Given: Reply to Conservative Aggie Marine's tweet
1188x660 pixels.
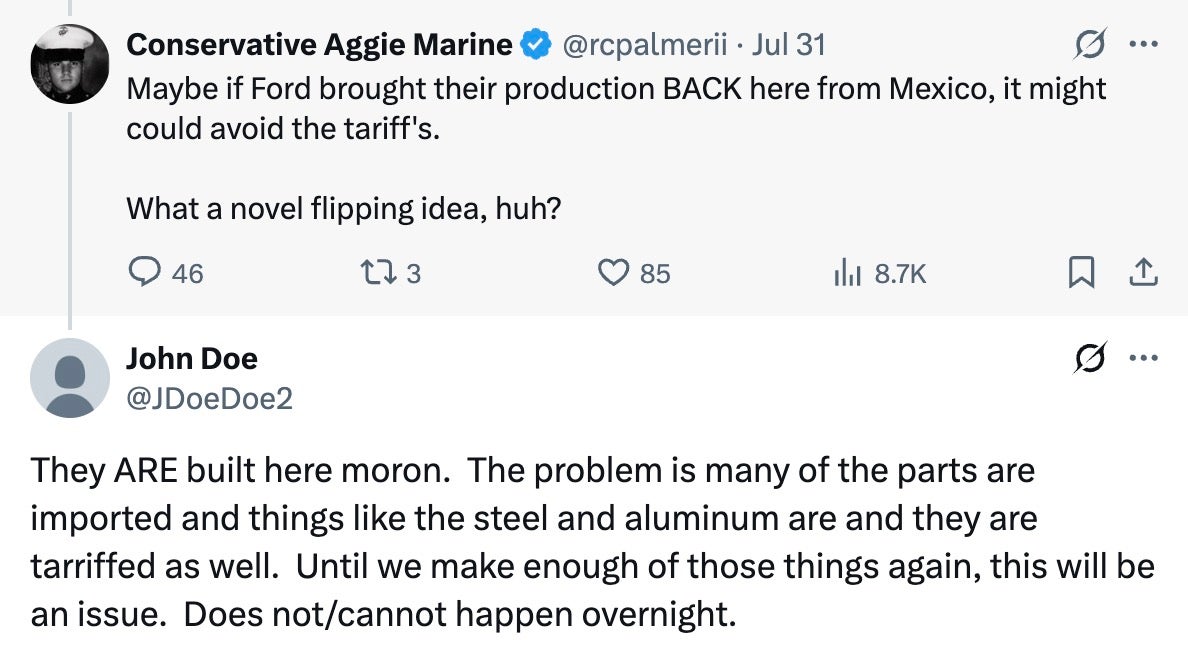Looking at the screenshot, I should point(147,272).
